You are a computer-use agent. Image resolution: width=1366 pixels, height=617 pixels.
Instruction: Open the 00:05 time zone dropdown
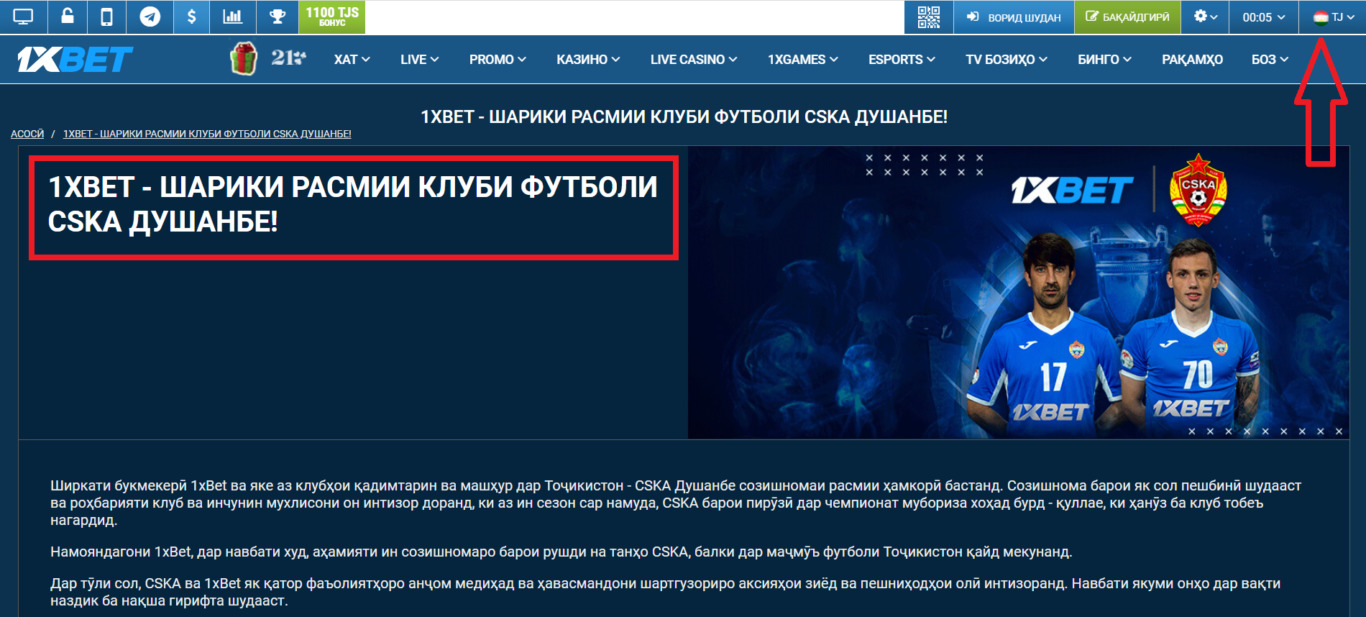tap(1261, 16)
